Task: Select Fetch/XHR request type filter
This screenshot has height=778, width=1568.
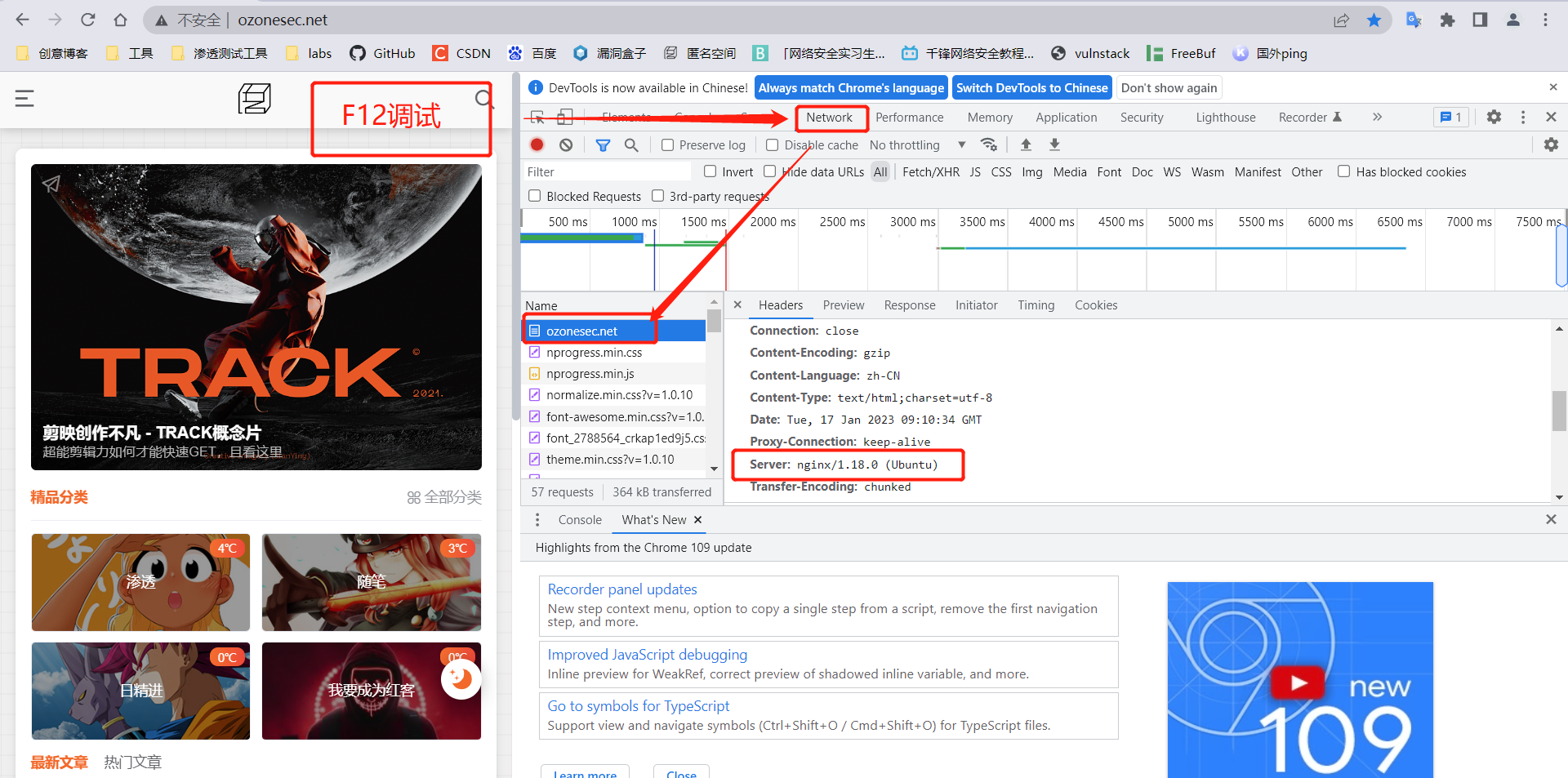Action: [x=931, y=171]
